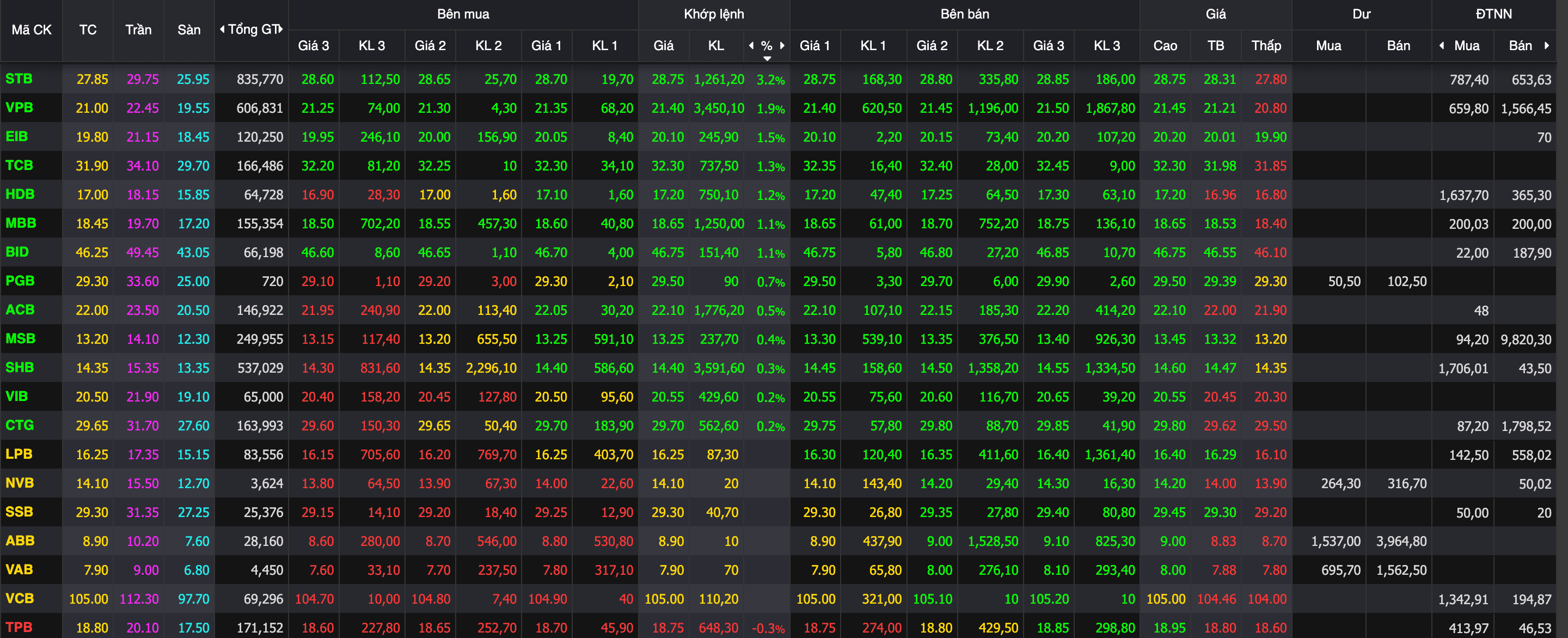
Task: Sort by KL under Khớp lệnh
Action: tap(716, 46)
